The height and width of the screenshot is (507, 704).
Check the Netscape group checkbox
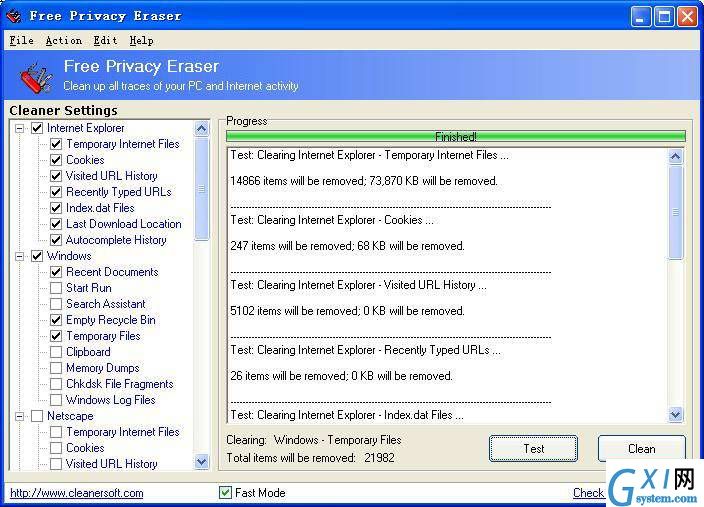[x=37, y=416]
